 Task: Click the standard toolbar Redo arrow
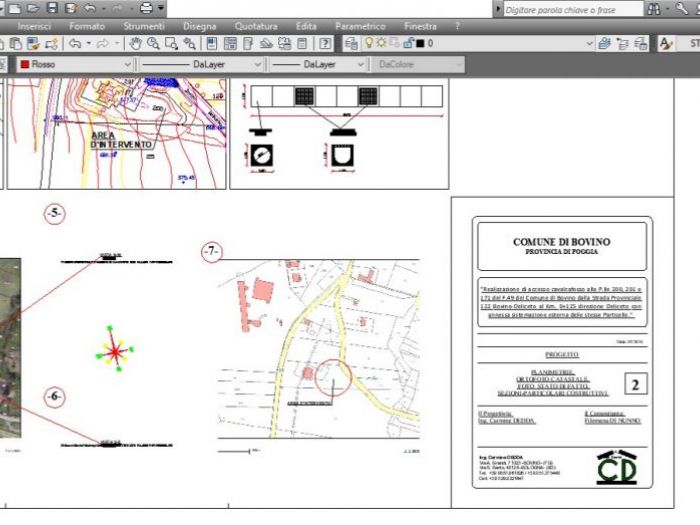[102, 44]
